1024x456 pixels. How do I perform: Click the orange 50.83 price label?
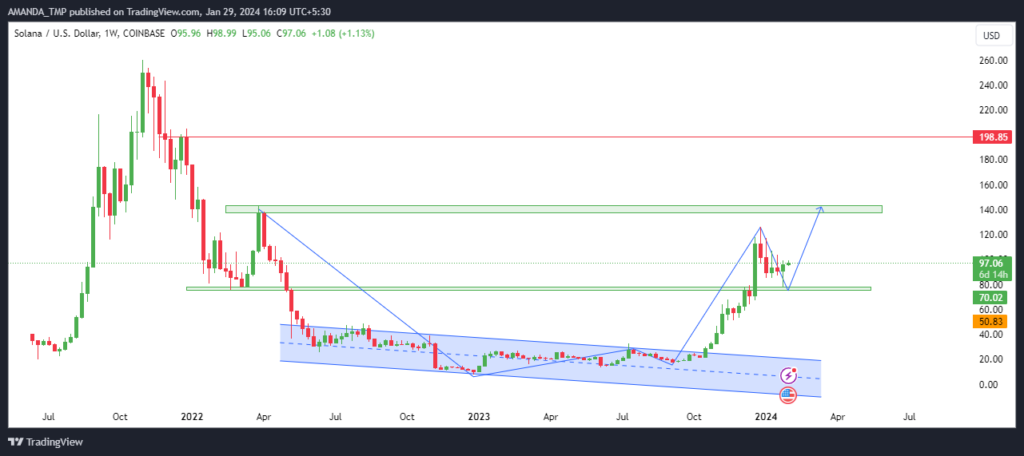991,321
